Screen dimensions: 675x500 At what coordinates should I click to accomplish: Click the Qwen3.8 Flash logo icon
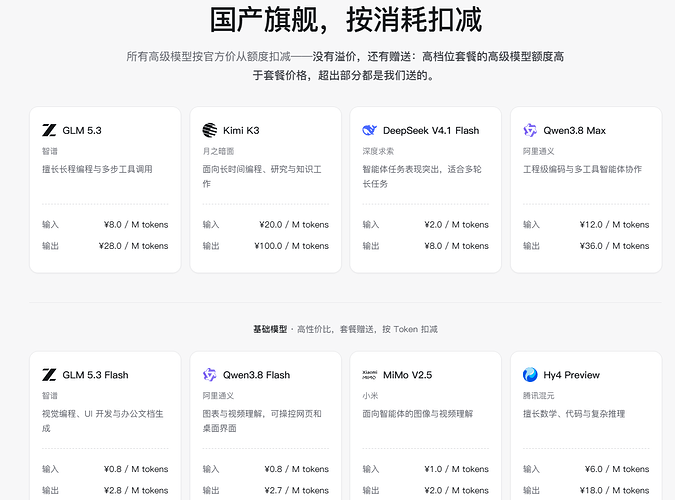[210, 375]
